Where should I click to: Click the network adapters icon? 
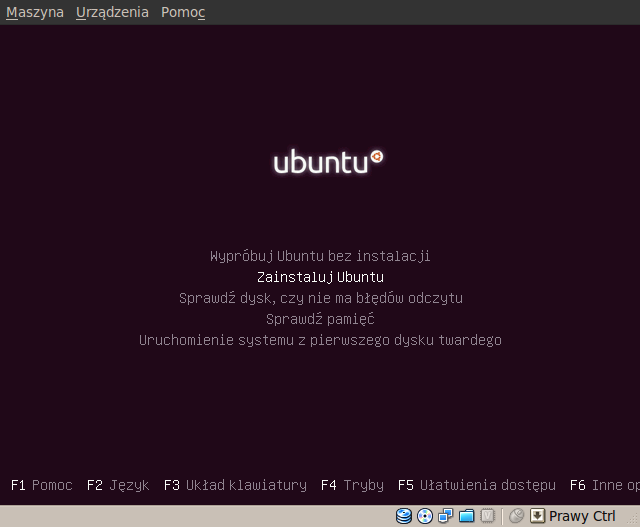[x=445, y=516]
